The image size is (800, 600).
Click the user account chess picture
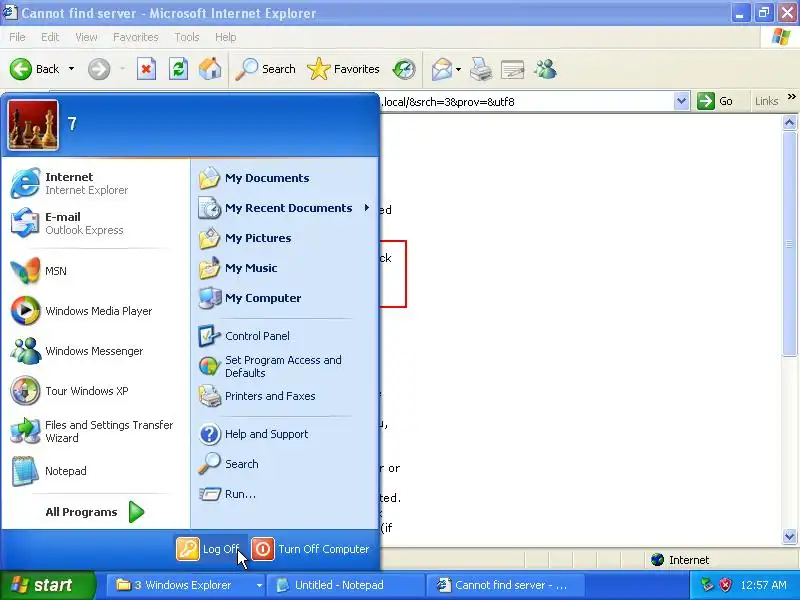[33, 124]
